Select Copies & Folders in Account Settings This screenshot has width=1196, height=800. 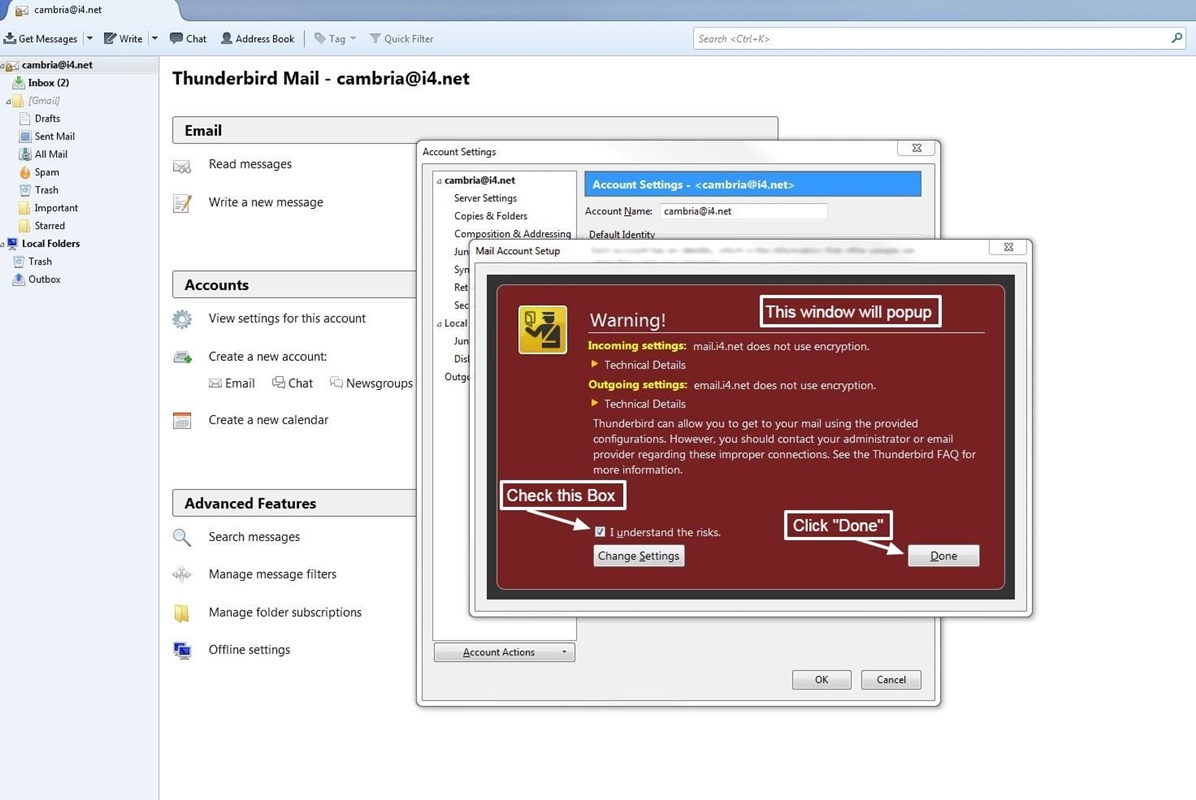point(490,216)
